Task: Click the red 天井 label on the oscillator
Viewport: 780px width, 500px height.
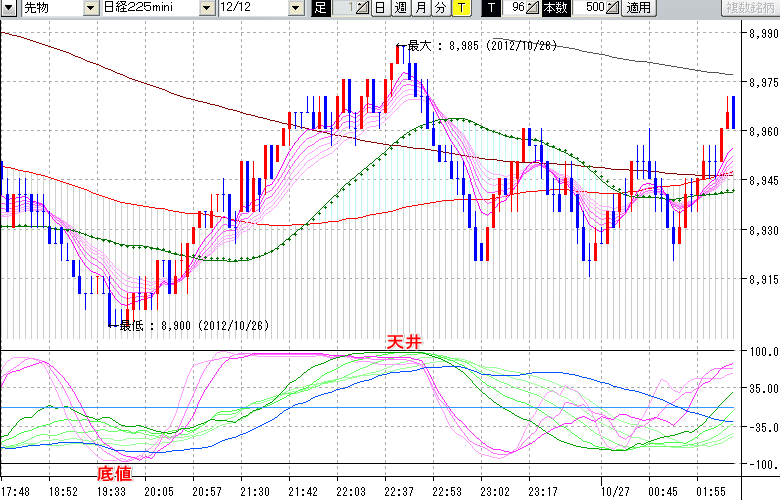Action: 405,342
